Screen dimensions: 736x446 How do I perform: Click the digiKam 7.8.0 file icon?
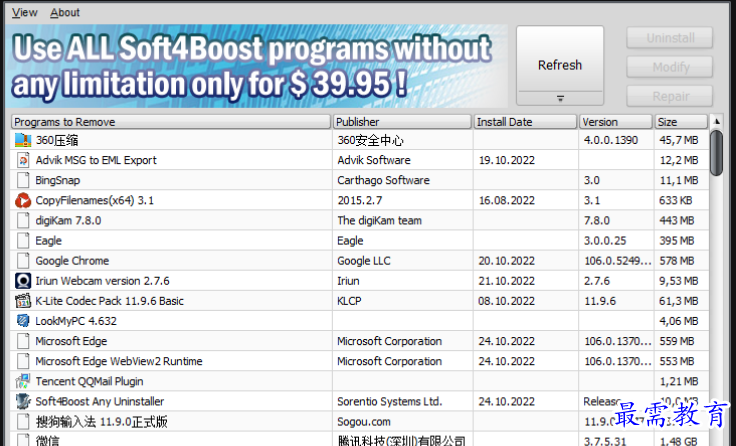pyautogui.click(x=23, y=221)
